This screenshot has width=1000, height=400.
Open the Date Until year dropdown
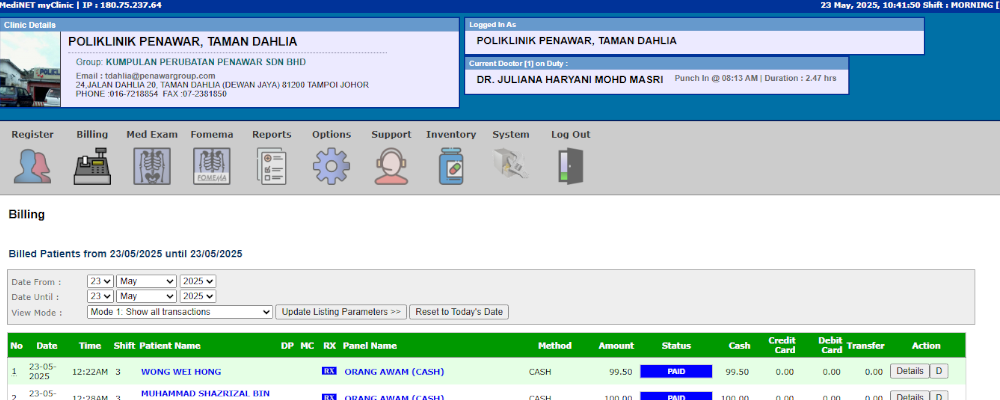[198, 297]
